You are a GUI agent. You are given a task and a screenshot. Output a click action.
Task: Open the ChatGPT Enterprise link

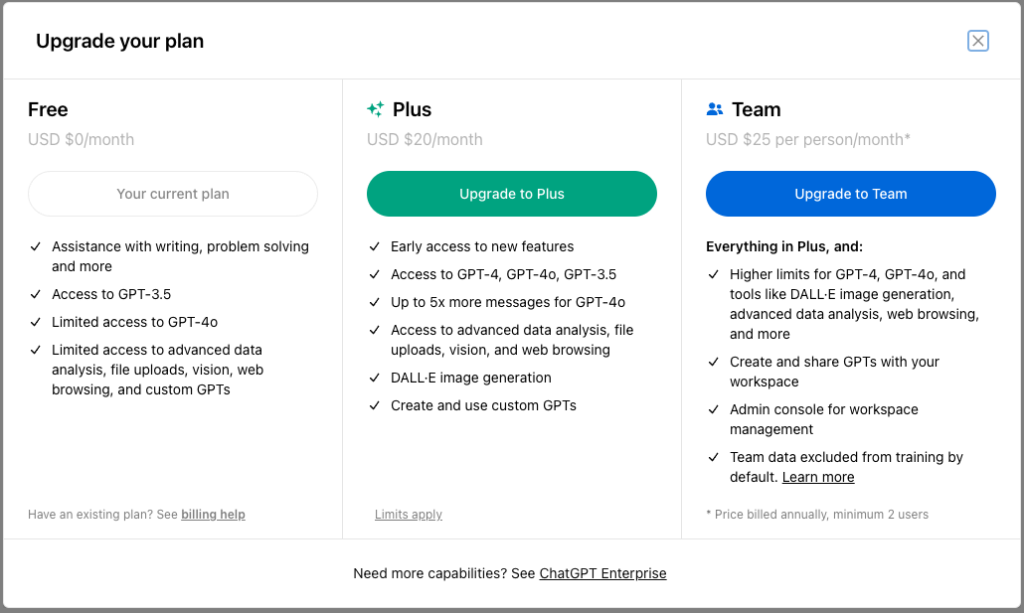point(603,573)
